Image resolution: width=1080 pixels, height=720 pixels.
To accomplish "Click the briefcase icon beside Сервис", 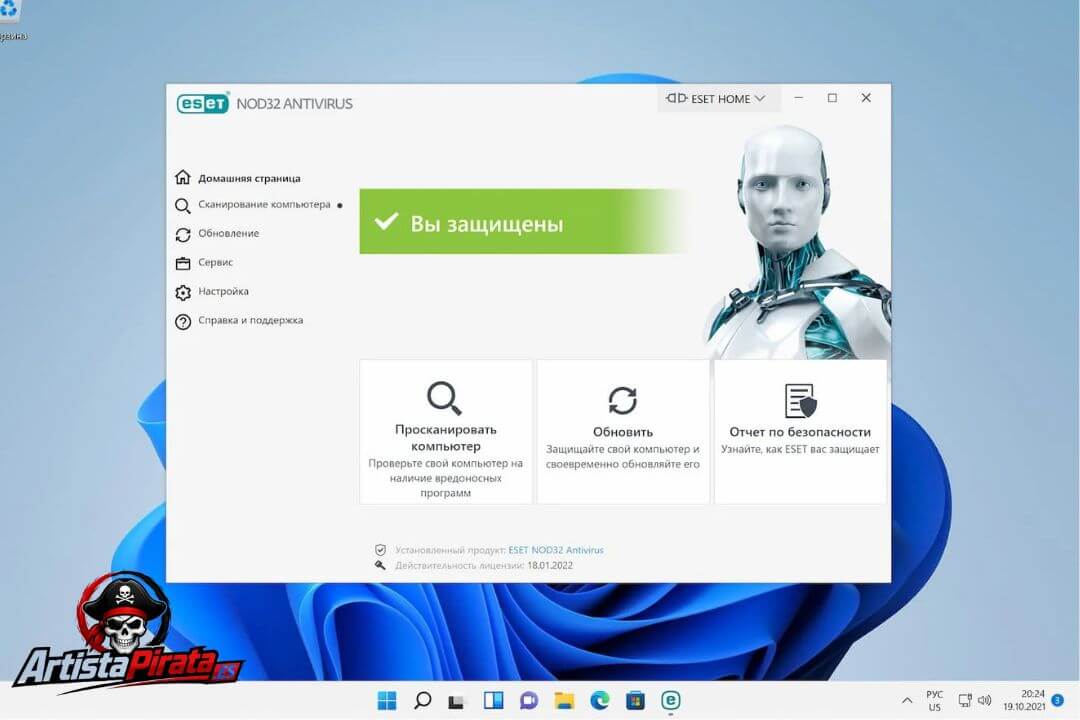I will click(183, 263).
